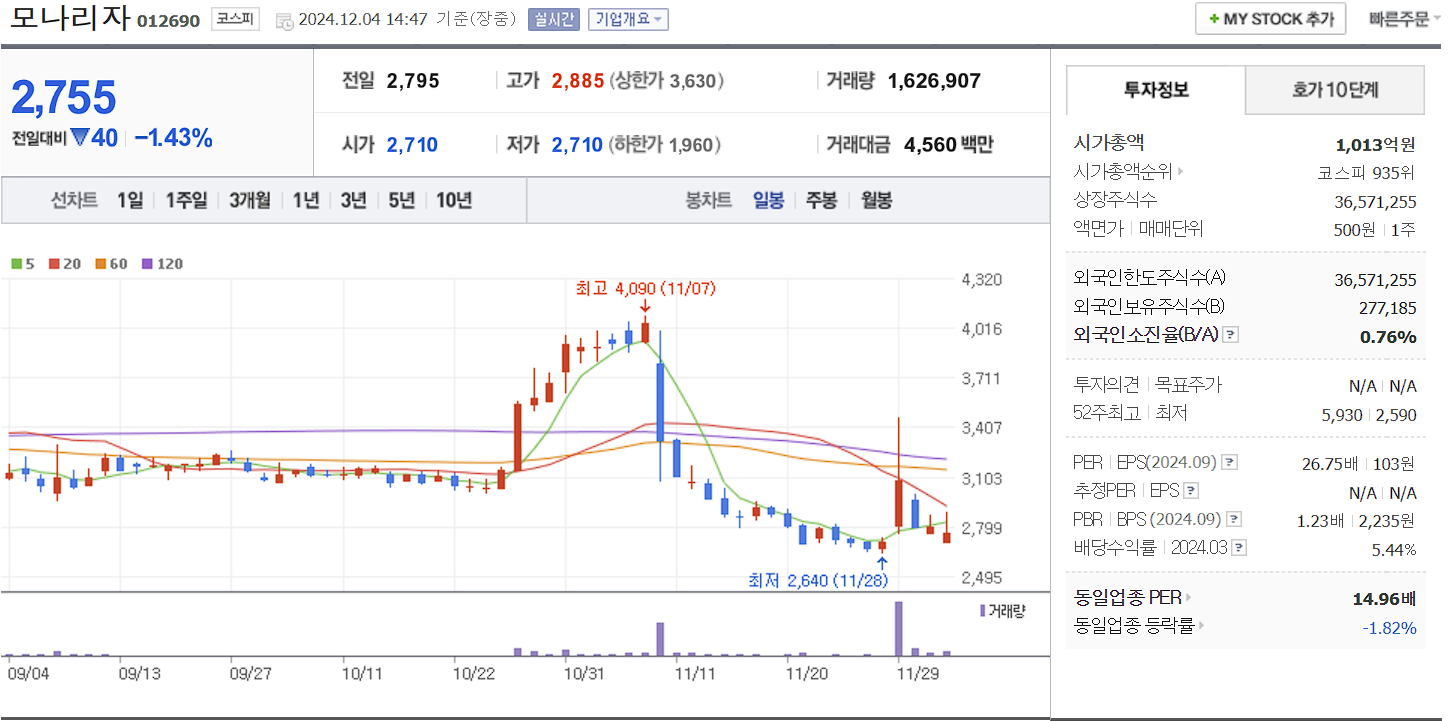Select the 주봉 weekly chart tab
The image size is (1448, 721).
click(x=820, y=199)
